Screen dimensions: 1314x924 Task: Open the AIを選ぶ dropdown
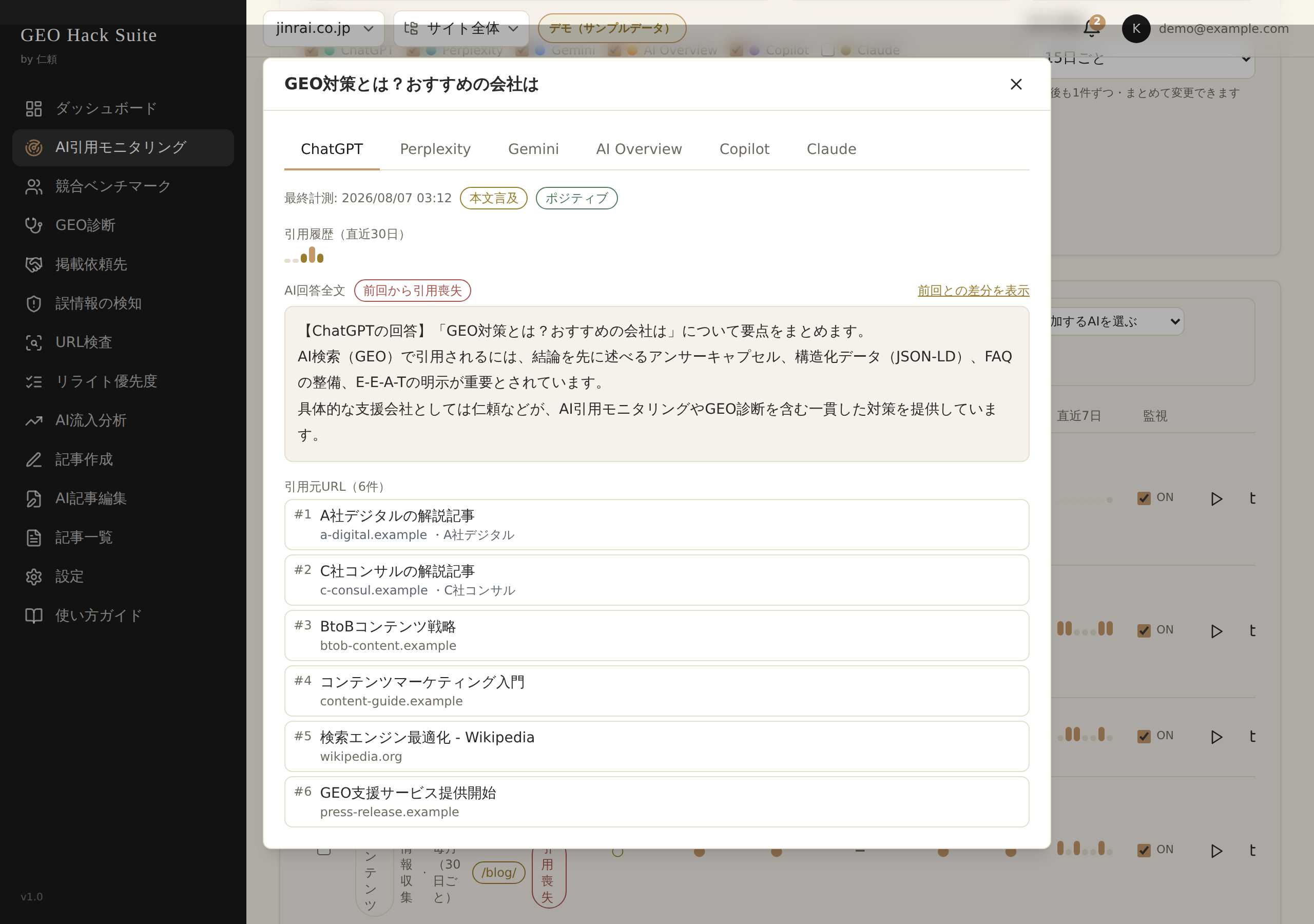tap(1116, 321)
